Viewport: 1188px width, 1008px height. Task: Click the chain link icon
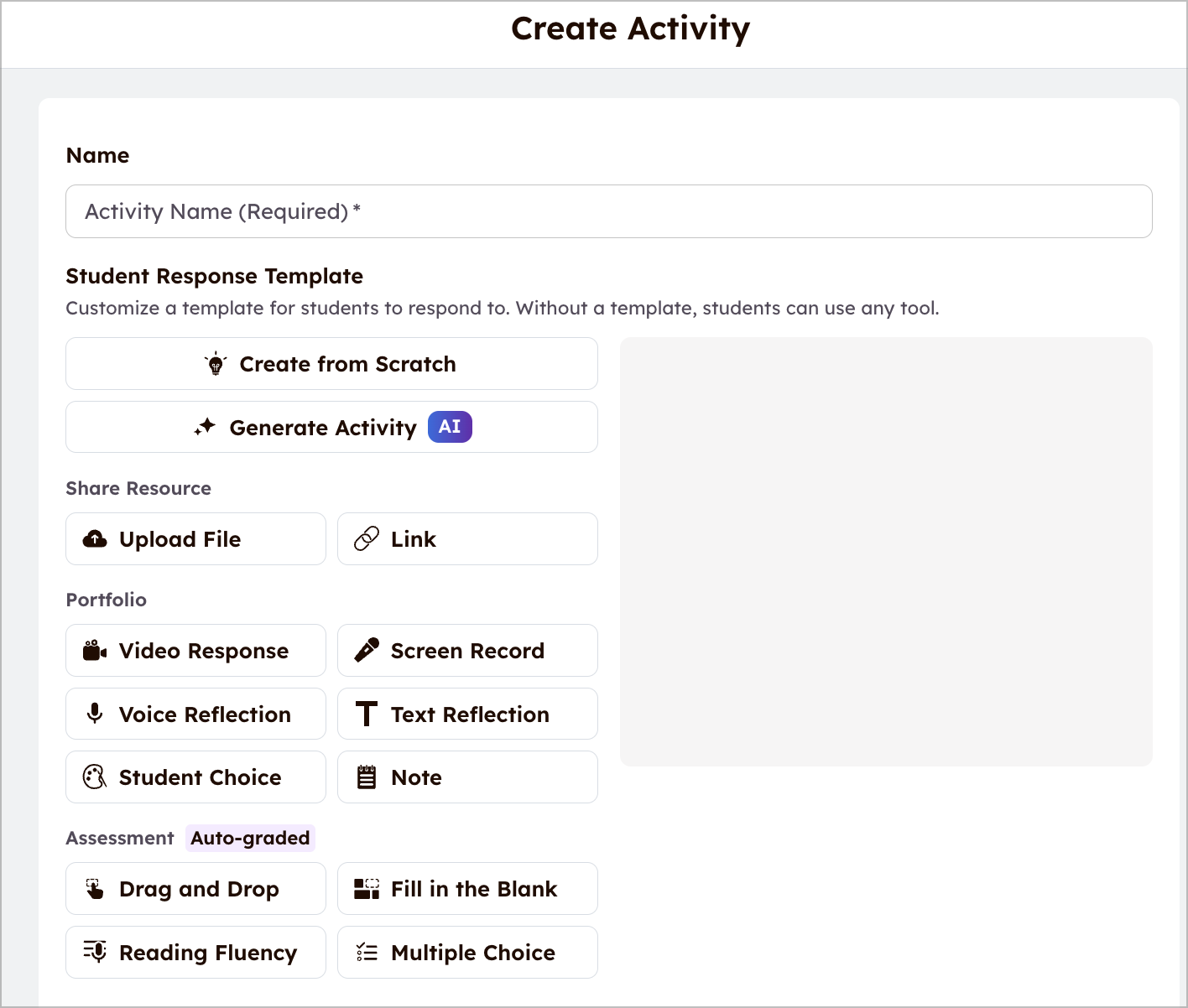(367, 539)
